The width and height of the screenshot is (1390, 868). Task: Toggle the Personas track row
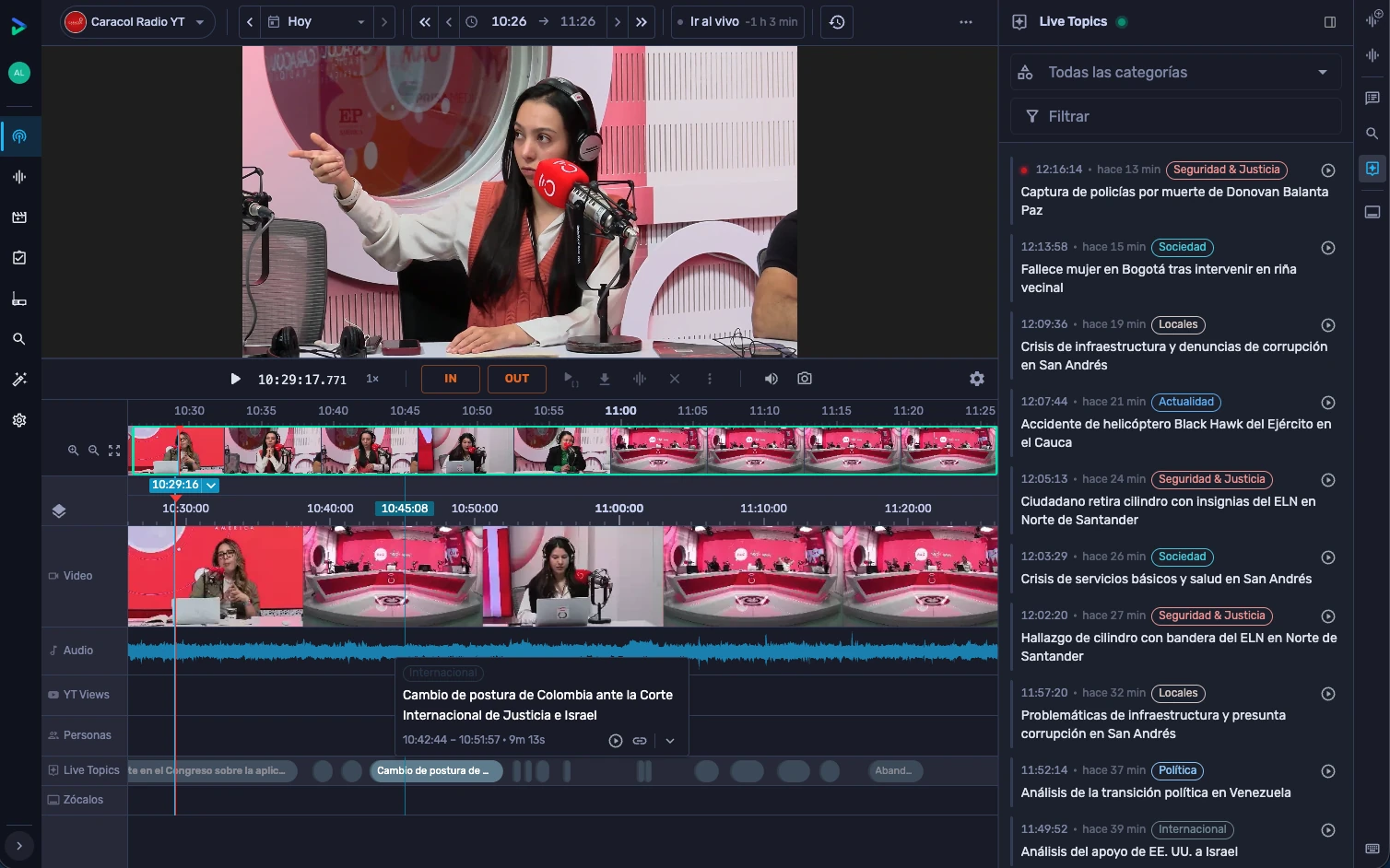(85, 735)
